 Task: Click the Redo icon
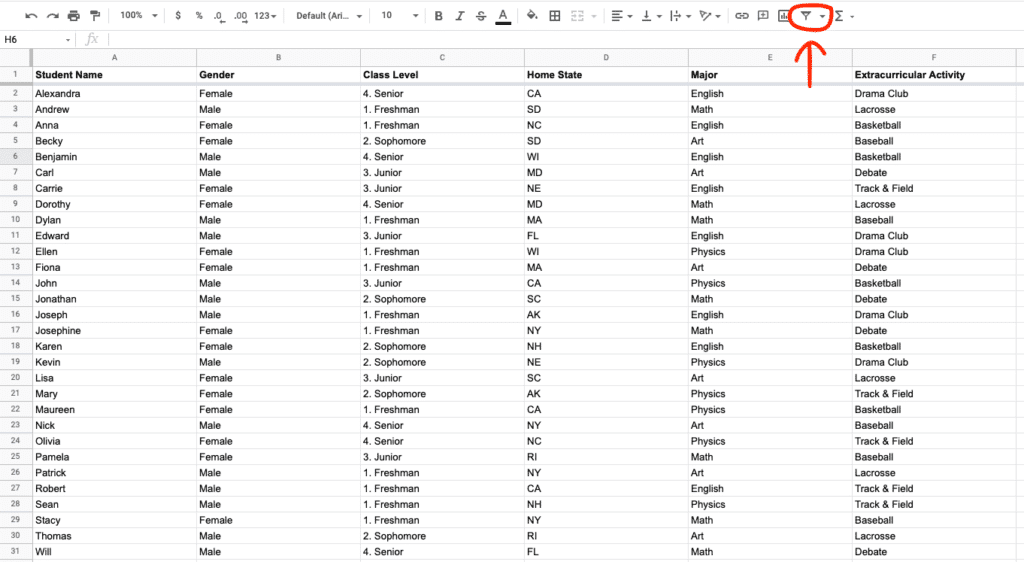(x=52, y=16)
